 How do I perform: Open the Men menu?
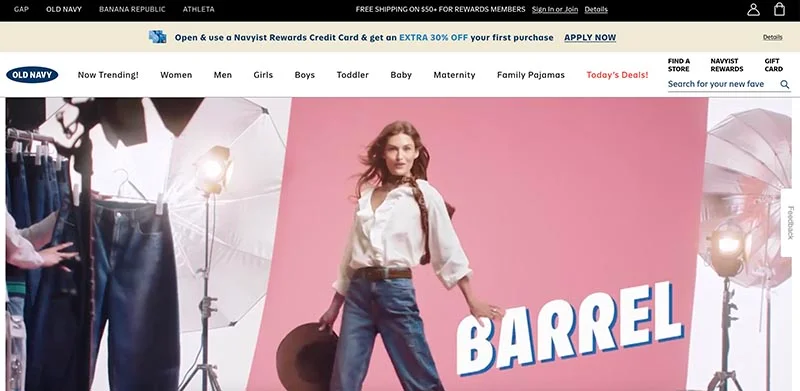click(222, 75)
